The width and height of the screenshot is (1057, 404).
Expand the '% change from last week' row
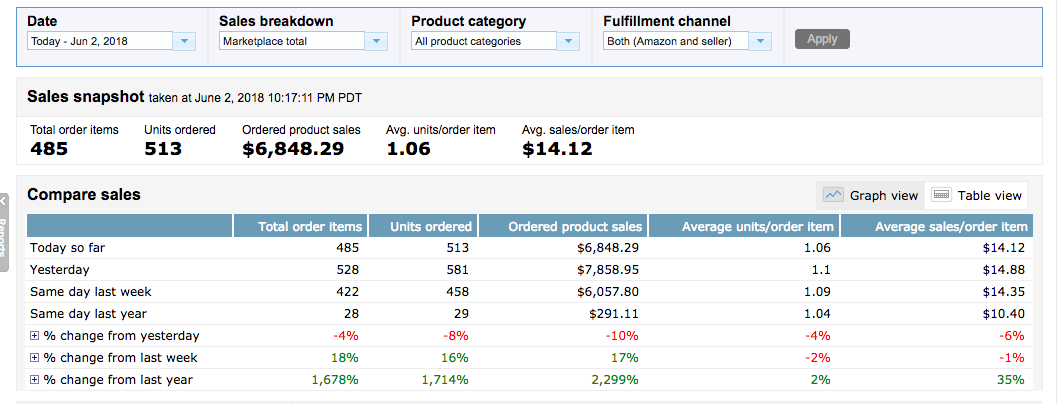point(34,357)
